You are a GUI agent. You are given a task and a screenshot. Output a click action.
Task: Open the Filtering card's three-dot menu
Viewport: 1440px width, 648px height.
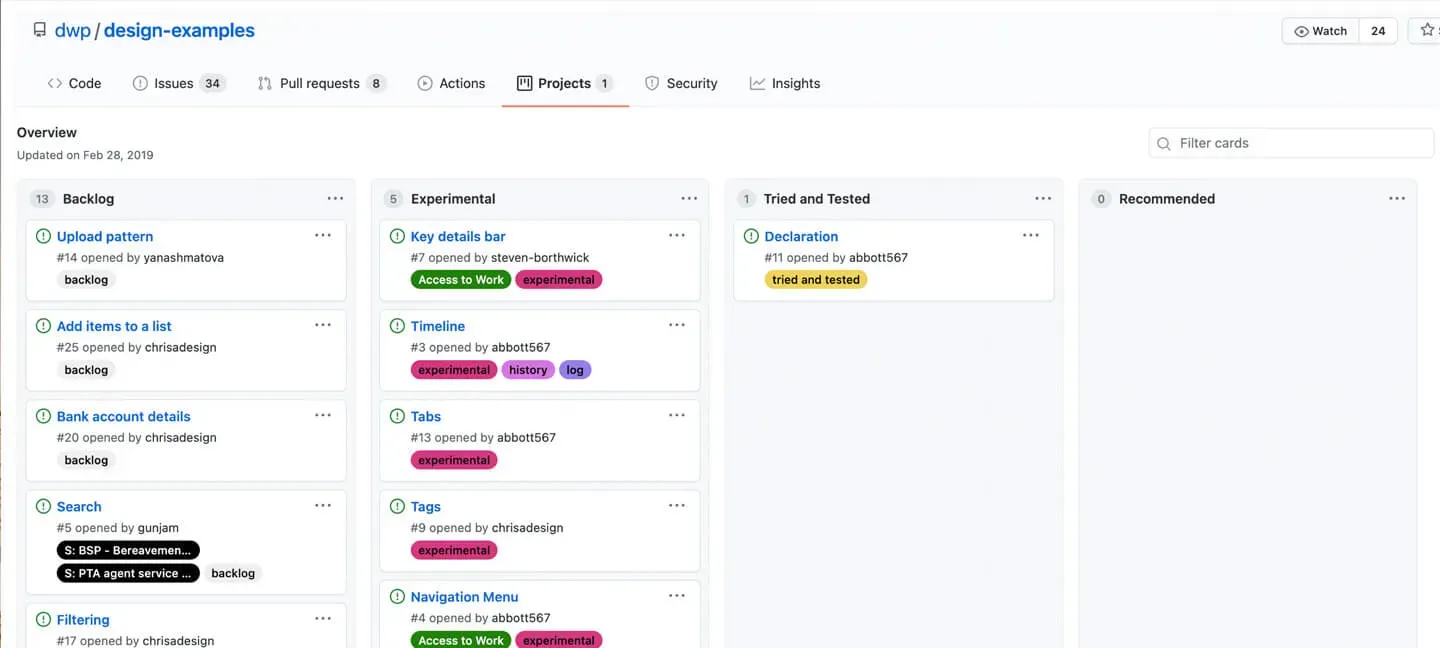coord(323,618)
